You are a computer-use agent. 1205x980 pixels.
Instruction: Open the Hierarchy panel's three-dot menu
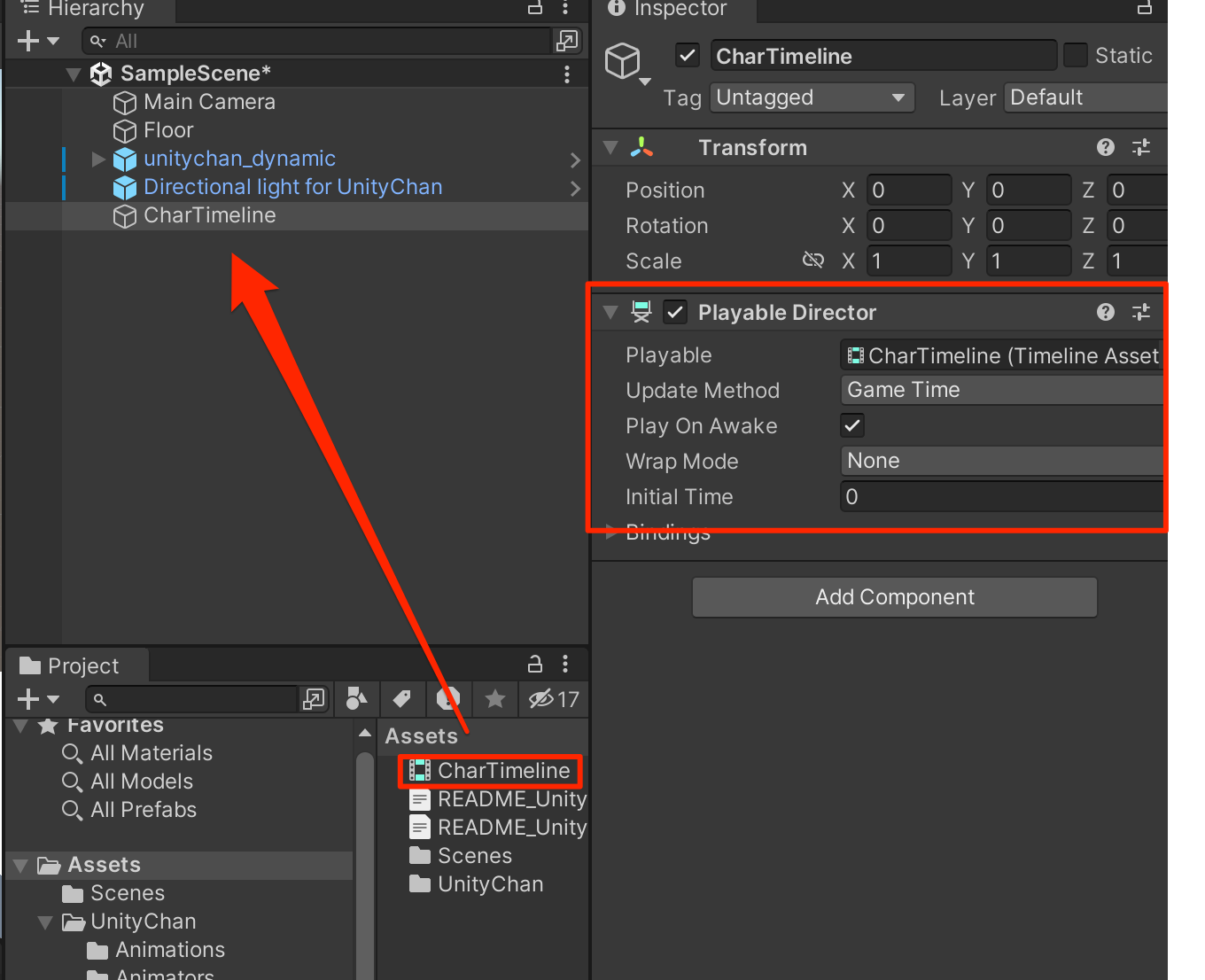click(566, 9)
